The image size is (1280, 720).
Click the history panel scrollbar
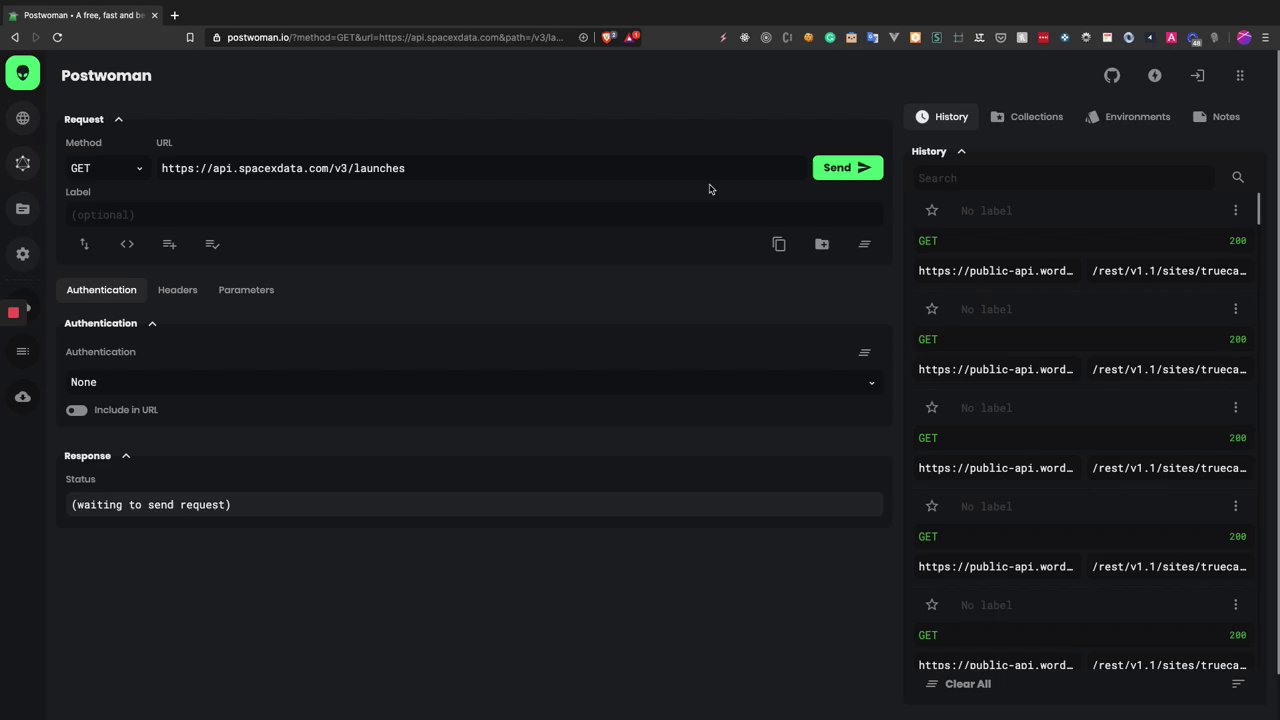1259,208
